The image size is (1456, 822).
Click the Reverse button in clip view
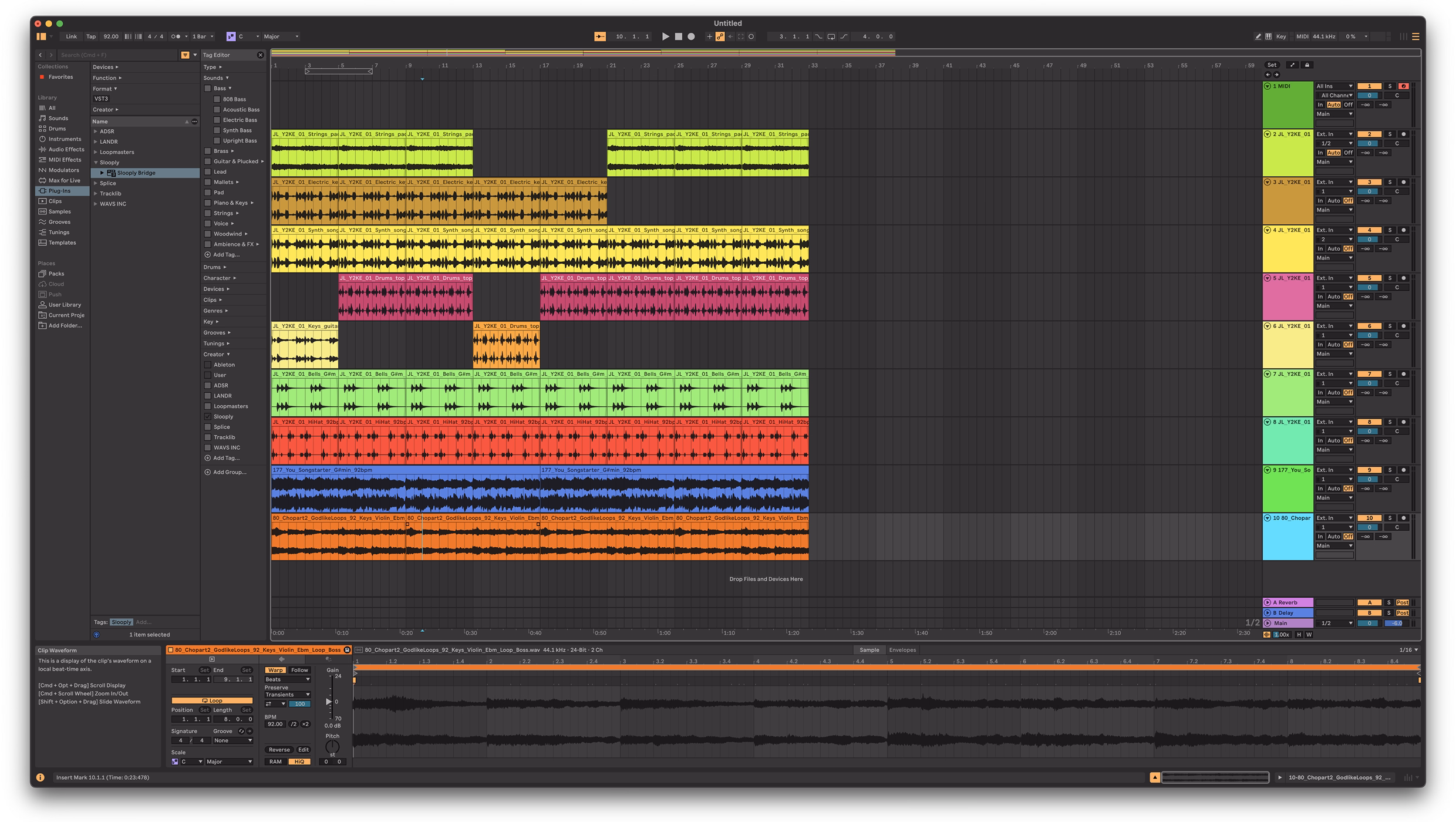279,750
